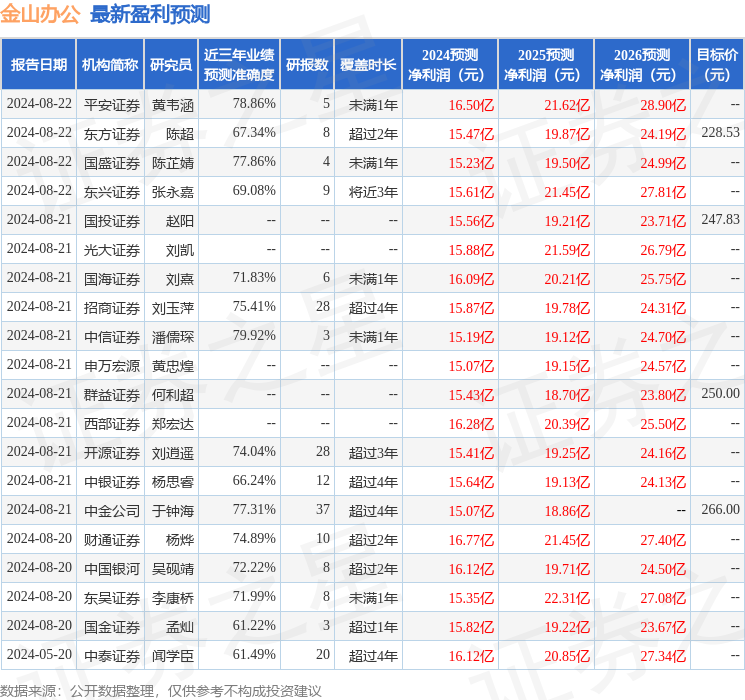
Task: Click analyst name 潘儒琛
Action: [x=173, y=337]
